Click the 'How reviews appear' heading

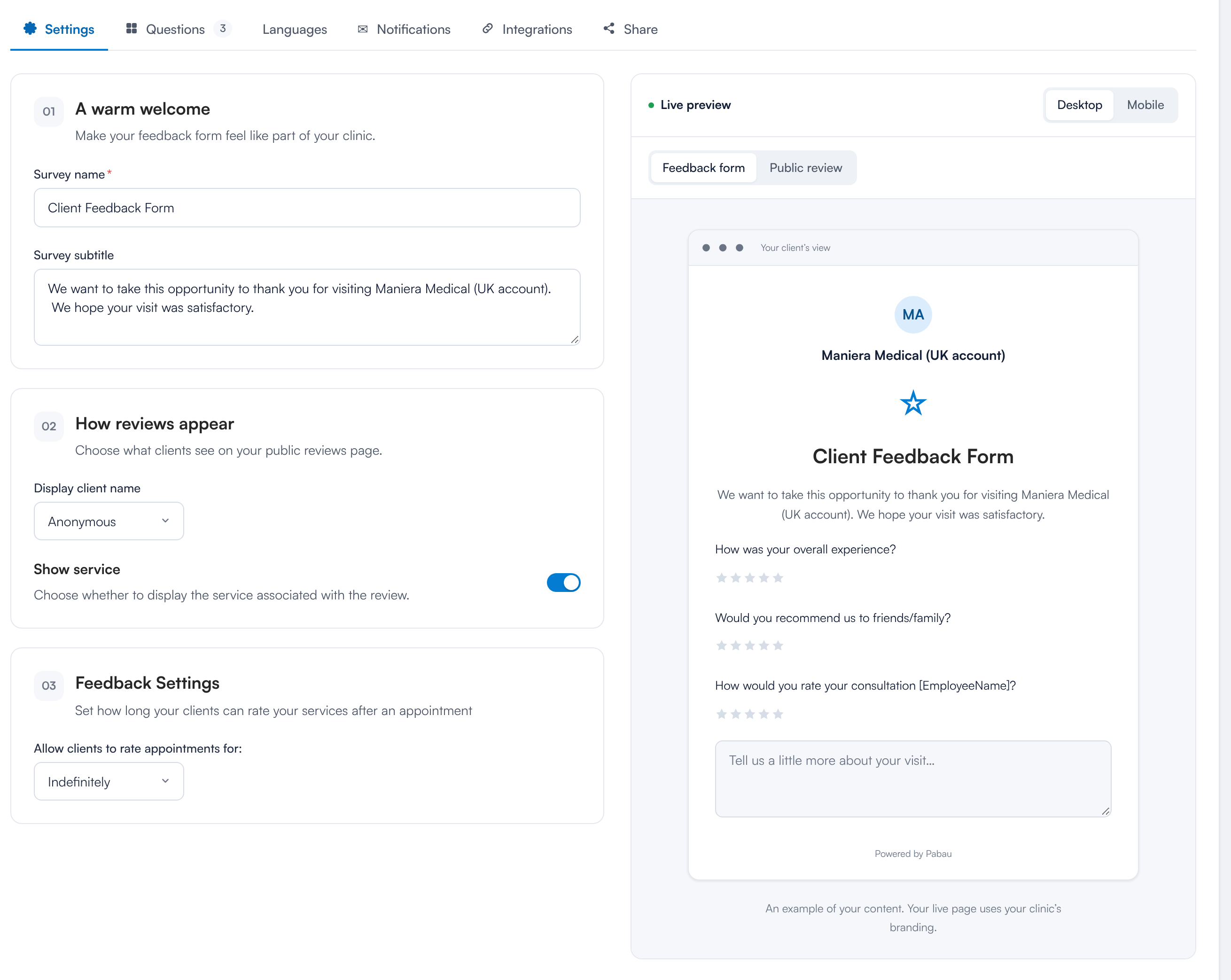155,423
